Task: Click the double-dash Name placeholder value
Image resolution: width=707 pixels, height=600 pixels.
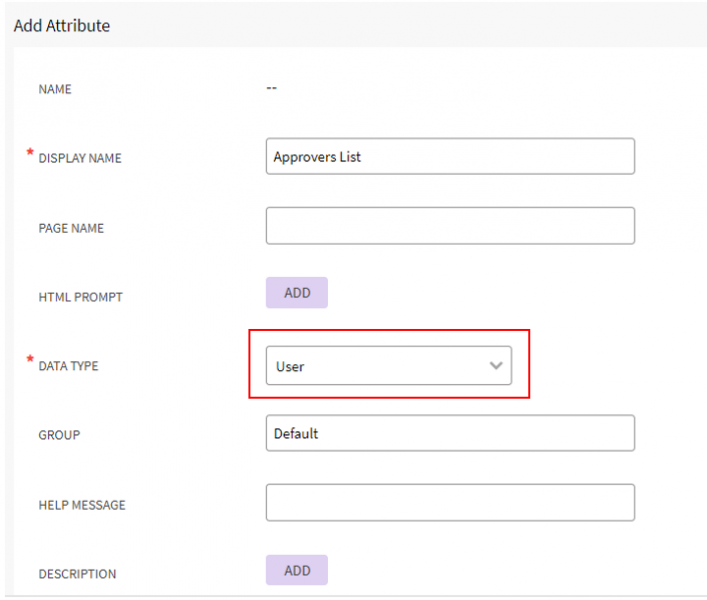Action: 271,88
